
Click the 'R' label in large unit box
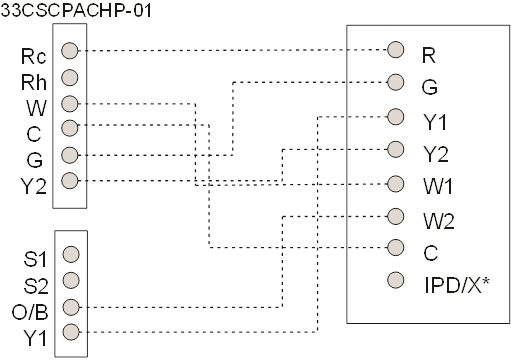429,55
